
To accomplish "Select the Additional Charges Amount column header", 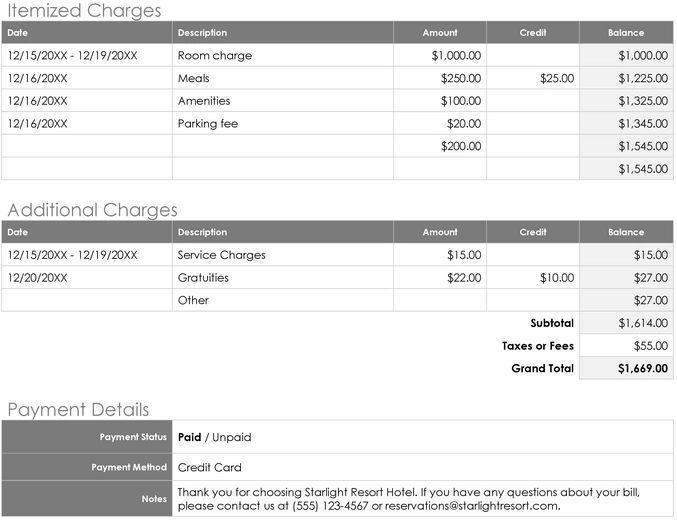I will coord(440,232).
